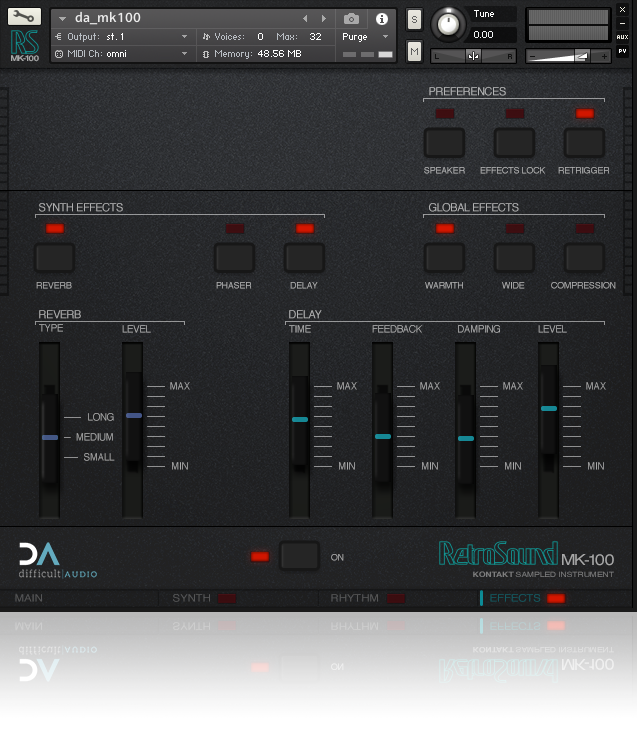The image size is (637, 750).
Task: Click the Max voices value 32
Action: coord(315,36)
